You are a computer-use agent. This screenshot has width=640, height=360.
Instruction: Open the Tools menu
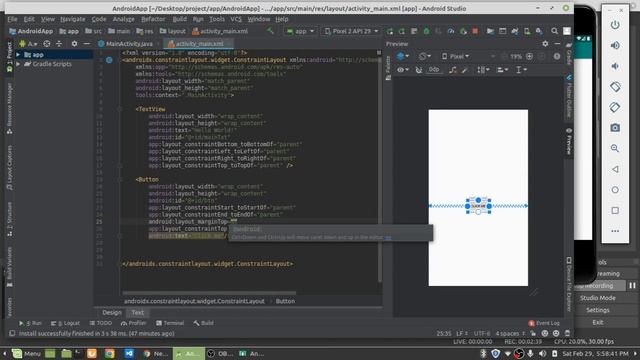pos(216,19)
